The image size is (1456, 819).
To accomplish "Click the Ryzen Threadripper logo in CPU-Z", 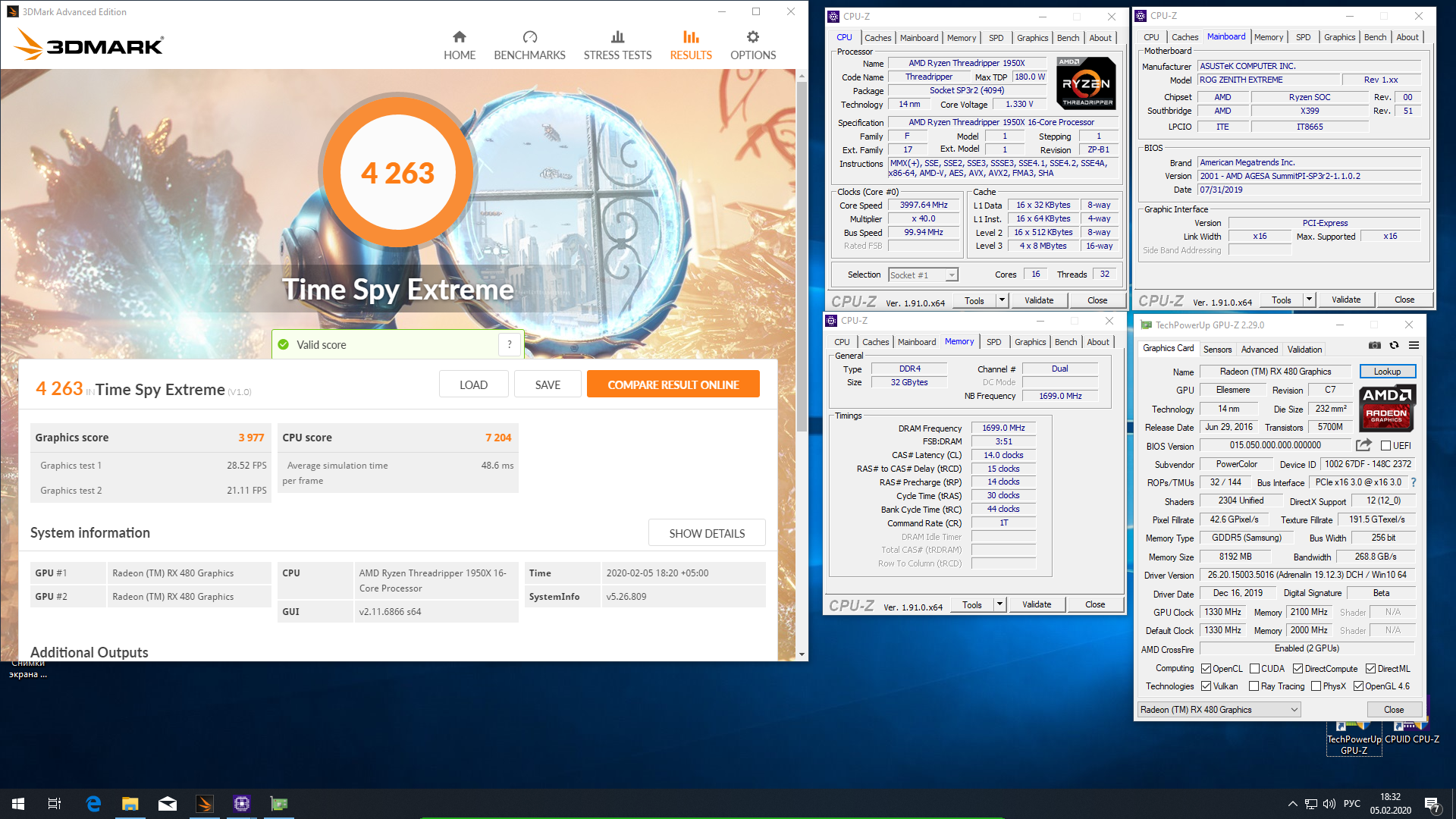I will click(1086, 83).
